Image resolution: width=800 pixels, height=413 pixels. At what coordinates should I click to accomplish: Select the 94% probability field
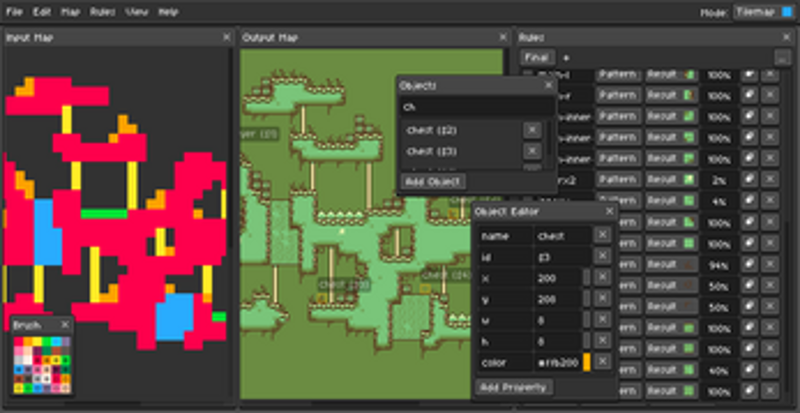[x=719, y=264]
